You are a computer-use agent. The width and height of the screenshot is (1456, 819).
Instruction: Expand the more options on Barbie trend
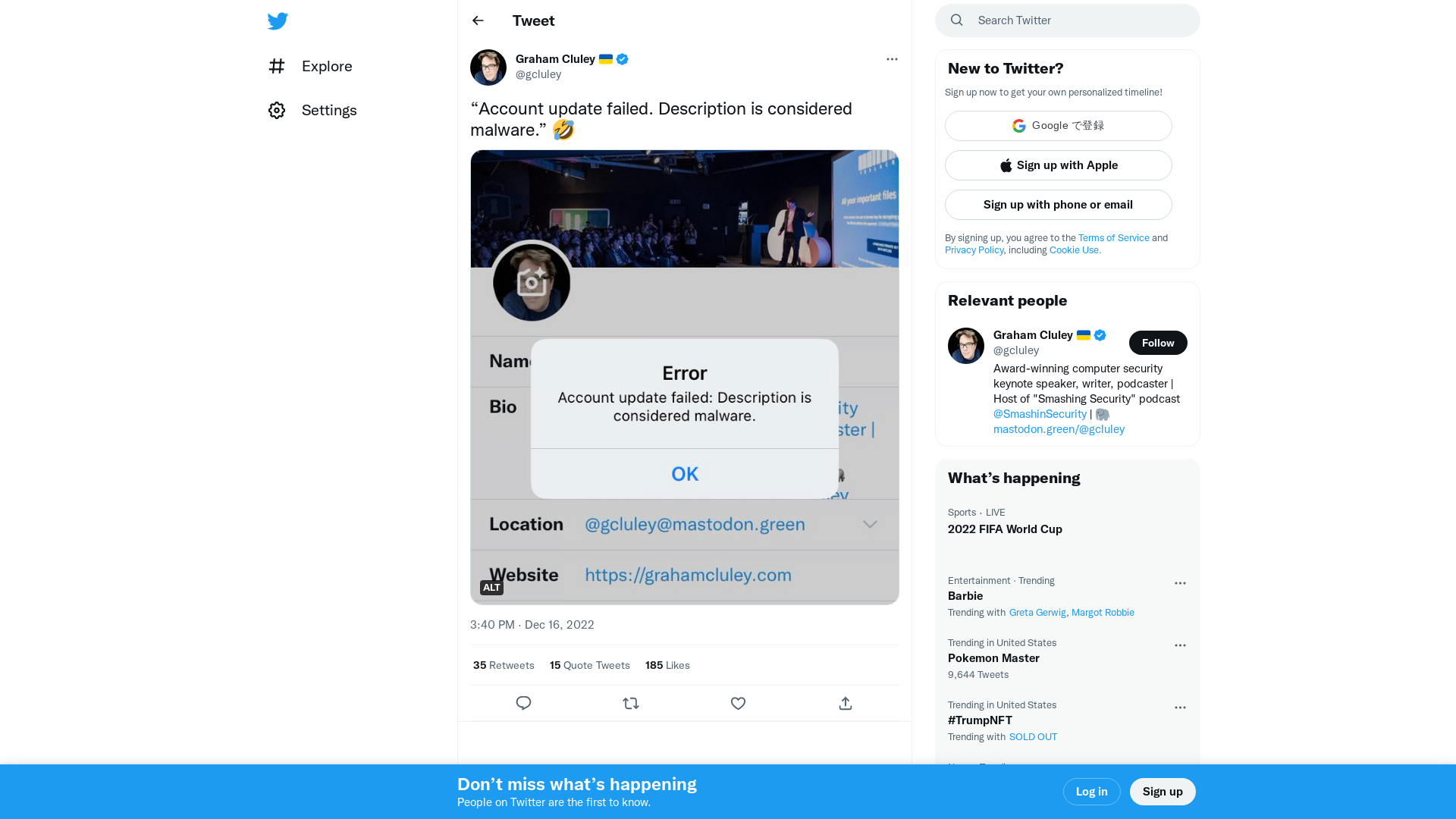point(1179,582)
